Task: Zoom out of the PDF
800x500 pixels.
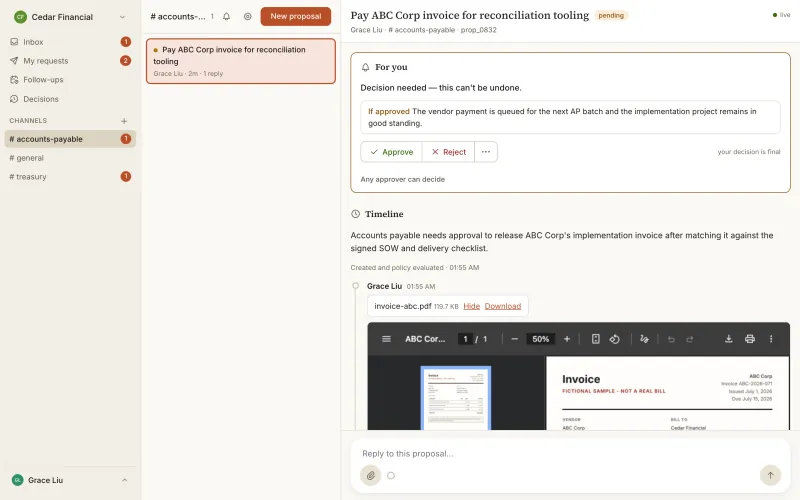Action: coord(514,339)
